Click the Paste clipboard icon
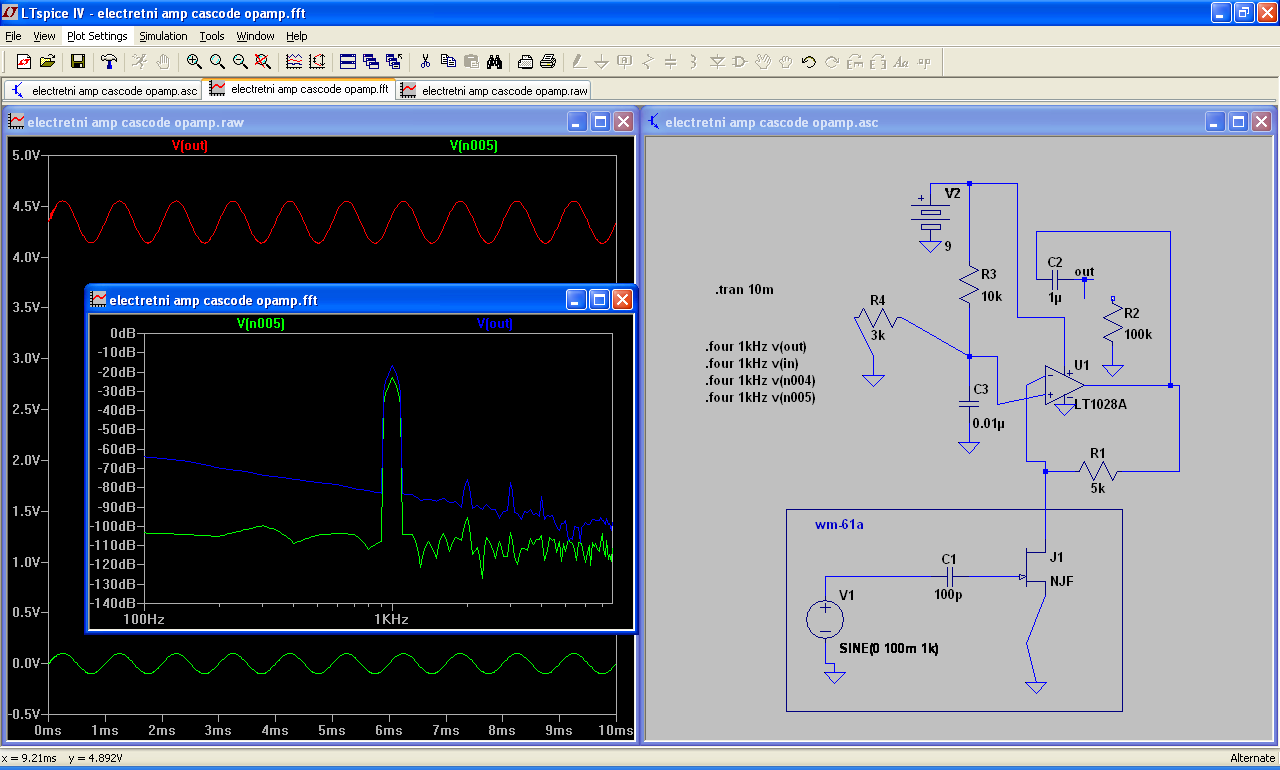1280x770 pixels. pos(471,61)
